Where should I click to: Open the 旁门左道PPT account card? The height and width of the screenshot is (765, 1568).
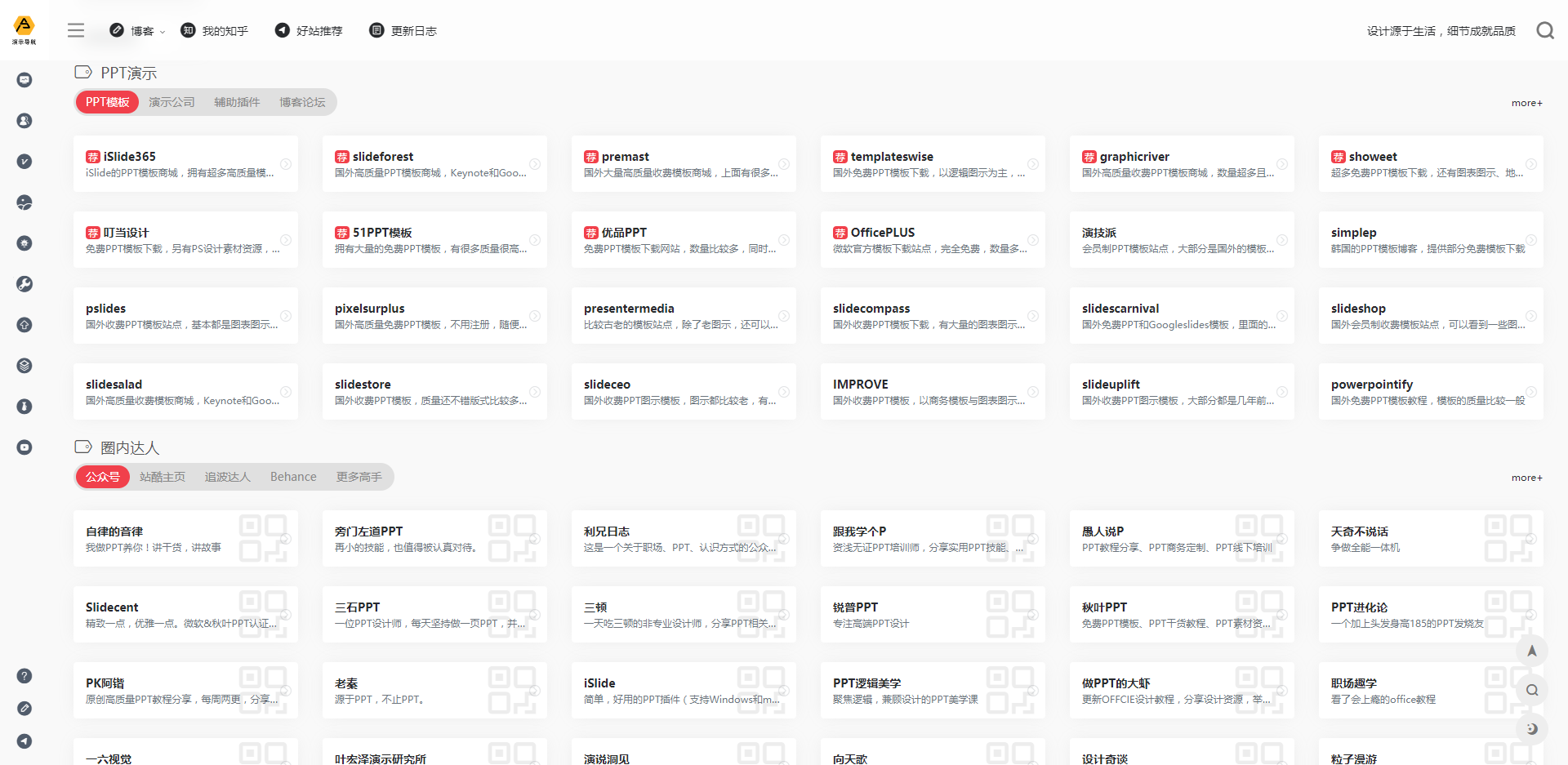tap(434, 538)
